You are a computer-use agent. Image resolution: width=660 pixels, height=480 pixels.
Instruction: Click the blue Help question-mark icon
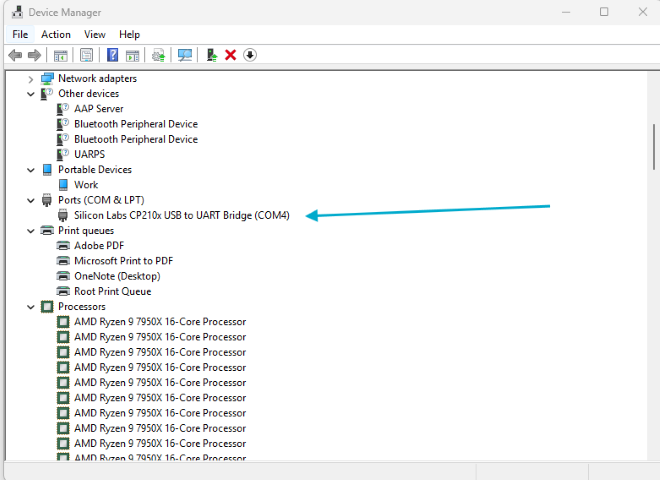112,55
